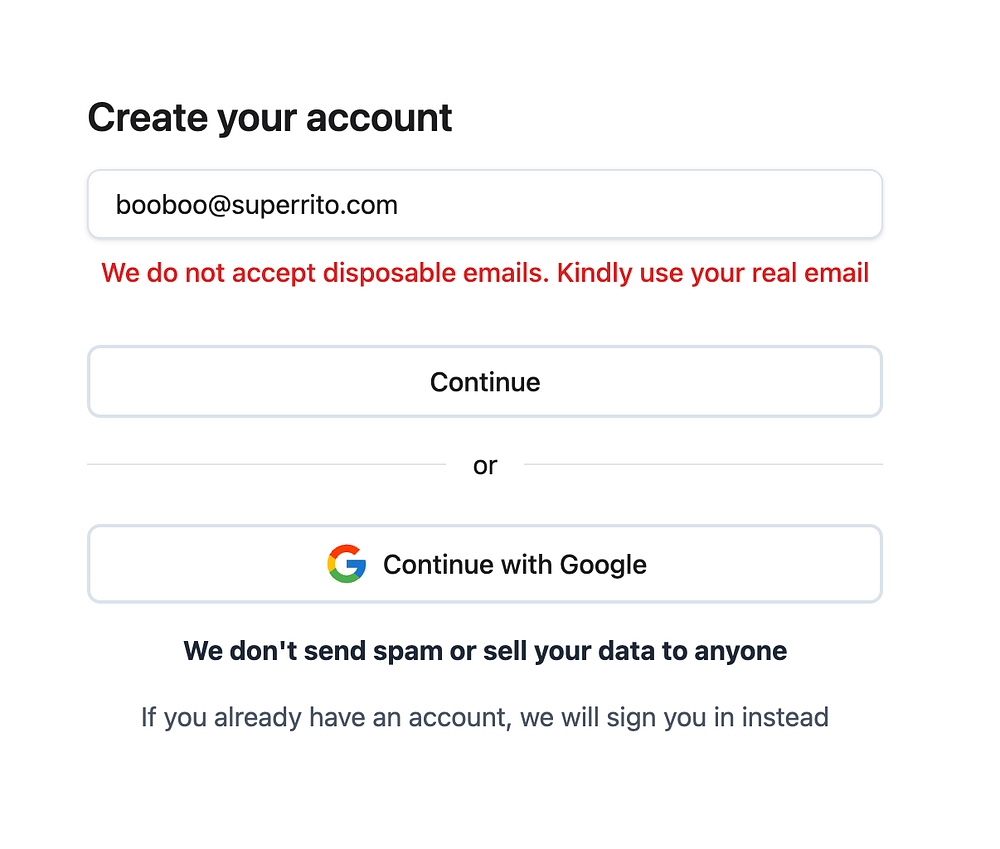Click divider line right of "or"
1000x849 pixels.
click(703, 464)
